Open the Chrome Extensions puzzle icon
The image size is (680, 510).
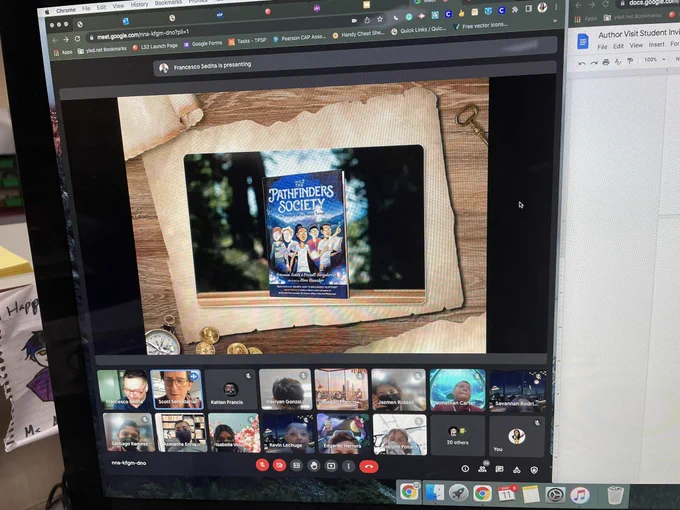tap(515, 10)
